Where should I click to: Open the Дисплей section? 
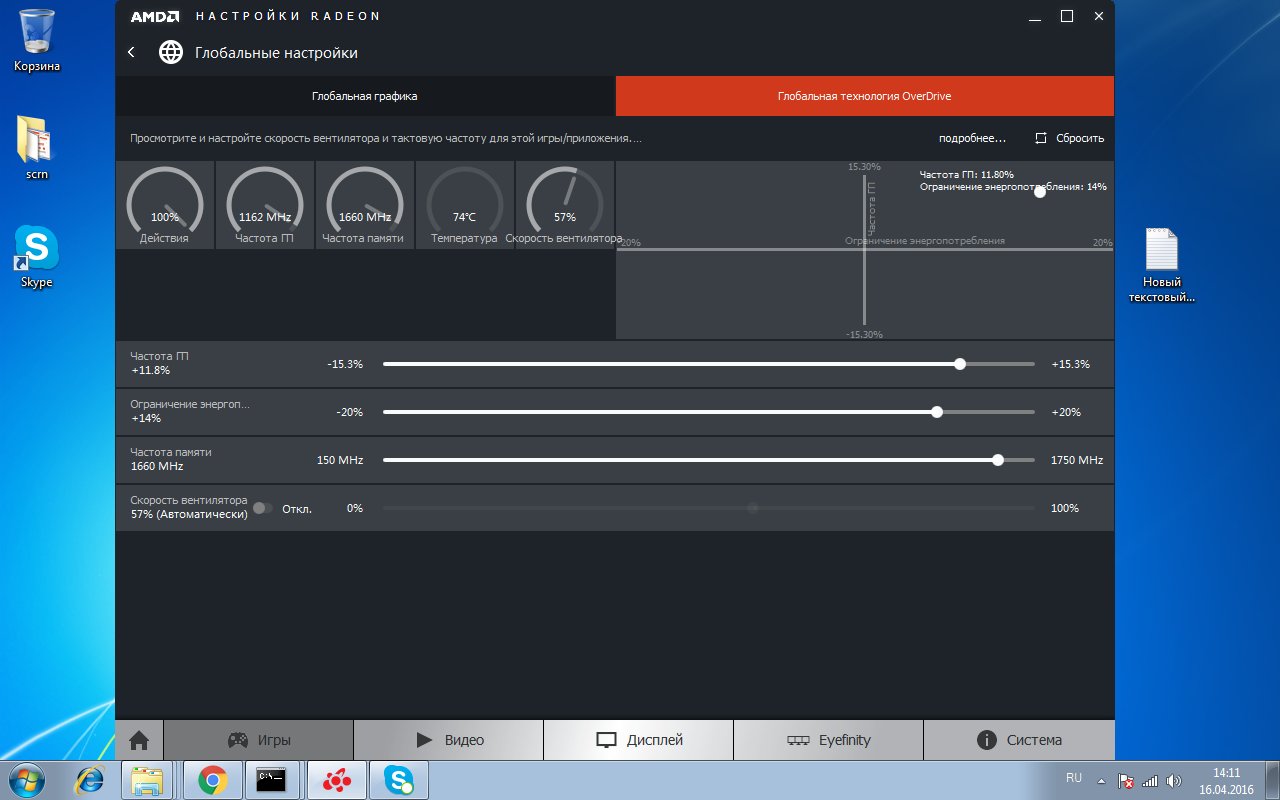click(x=638, y=740)
